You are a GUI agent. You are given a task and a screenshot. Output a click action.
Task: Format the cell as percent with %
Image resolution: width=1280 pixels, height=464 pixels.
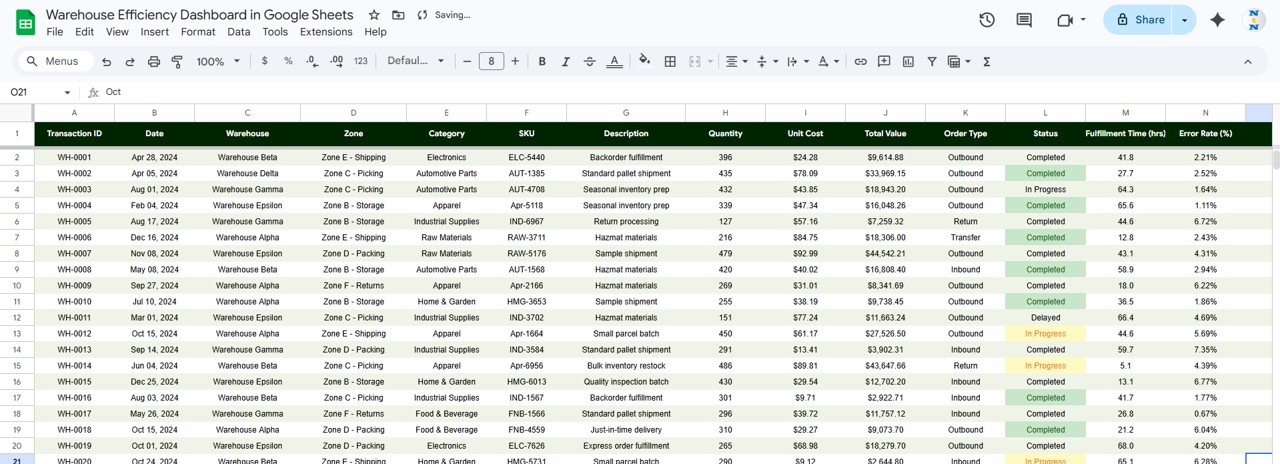tap(288, 61)
